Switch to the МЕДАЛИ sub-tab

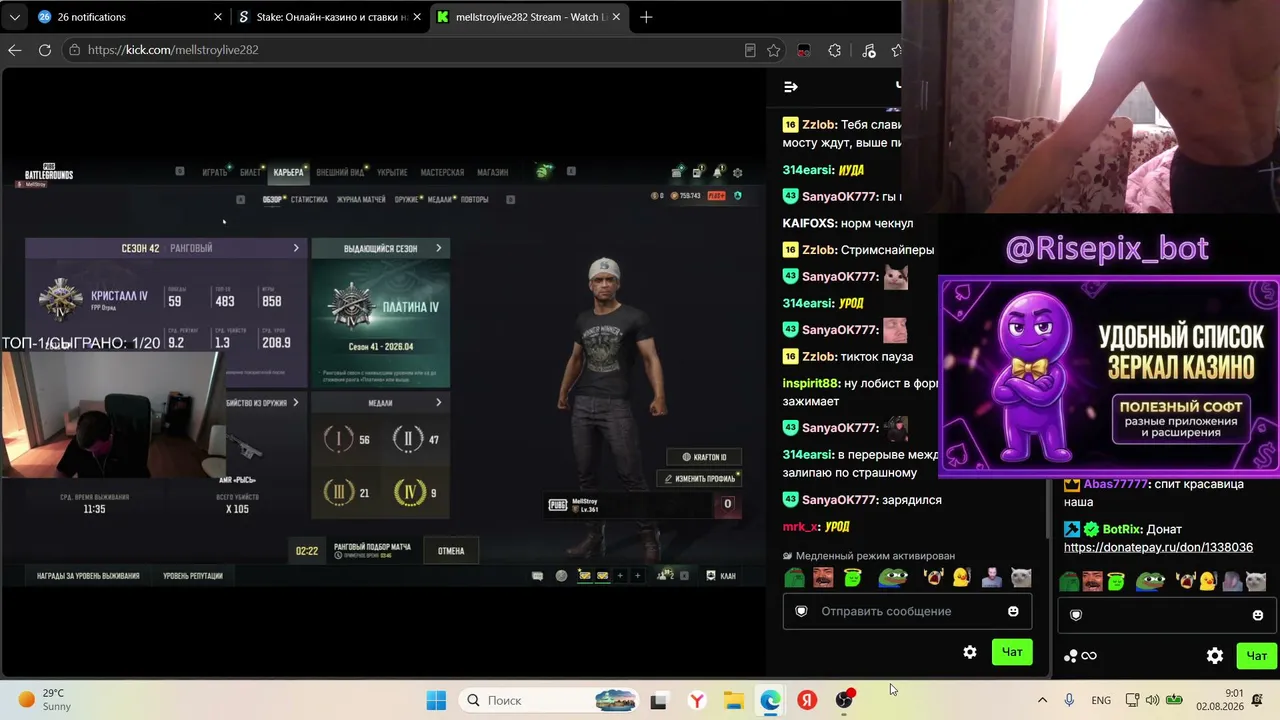(x=440, y=199)
